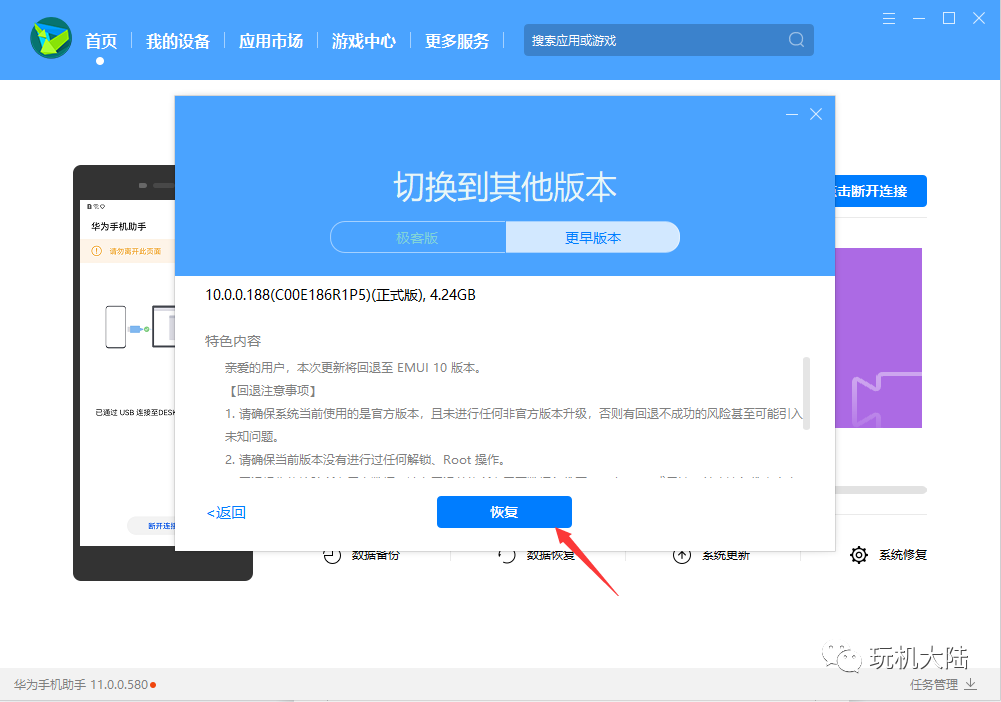Click the 系统更新 up-arrow icon

click(x=682, y=555)
